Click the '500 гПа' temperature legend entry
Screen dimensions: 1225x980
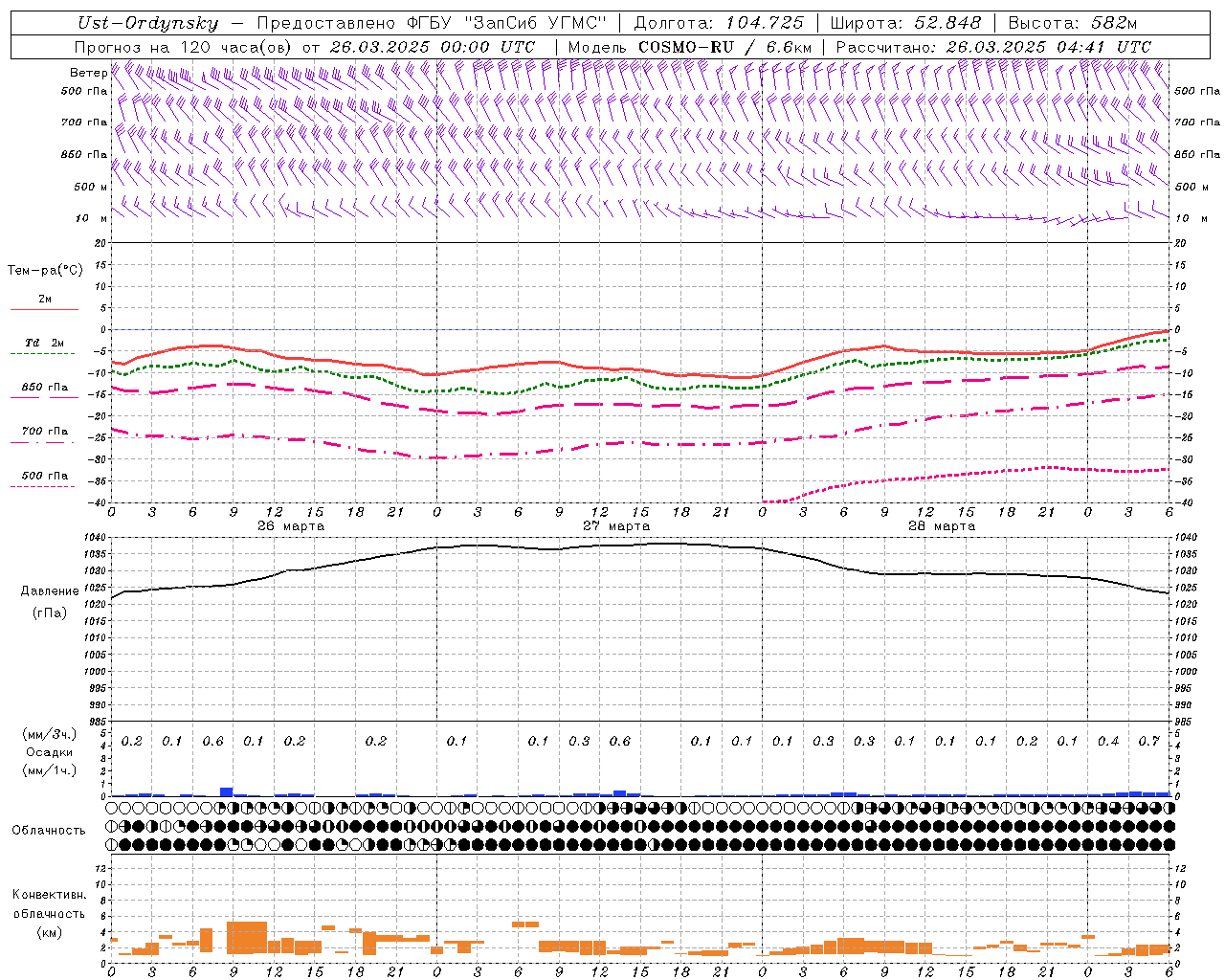point(45,475)
